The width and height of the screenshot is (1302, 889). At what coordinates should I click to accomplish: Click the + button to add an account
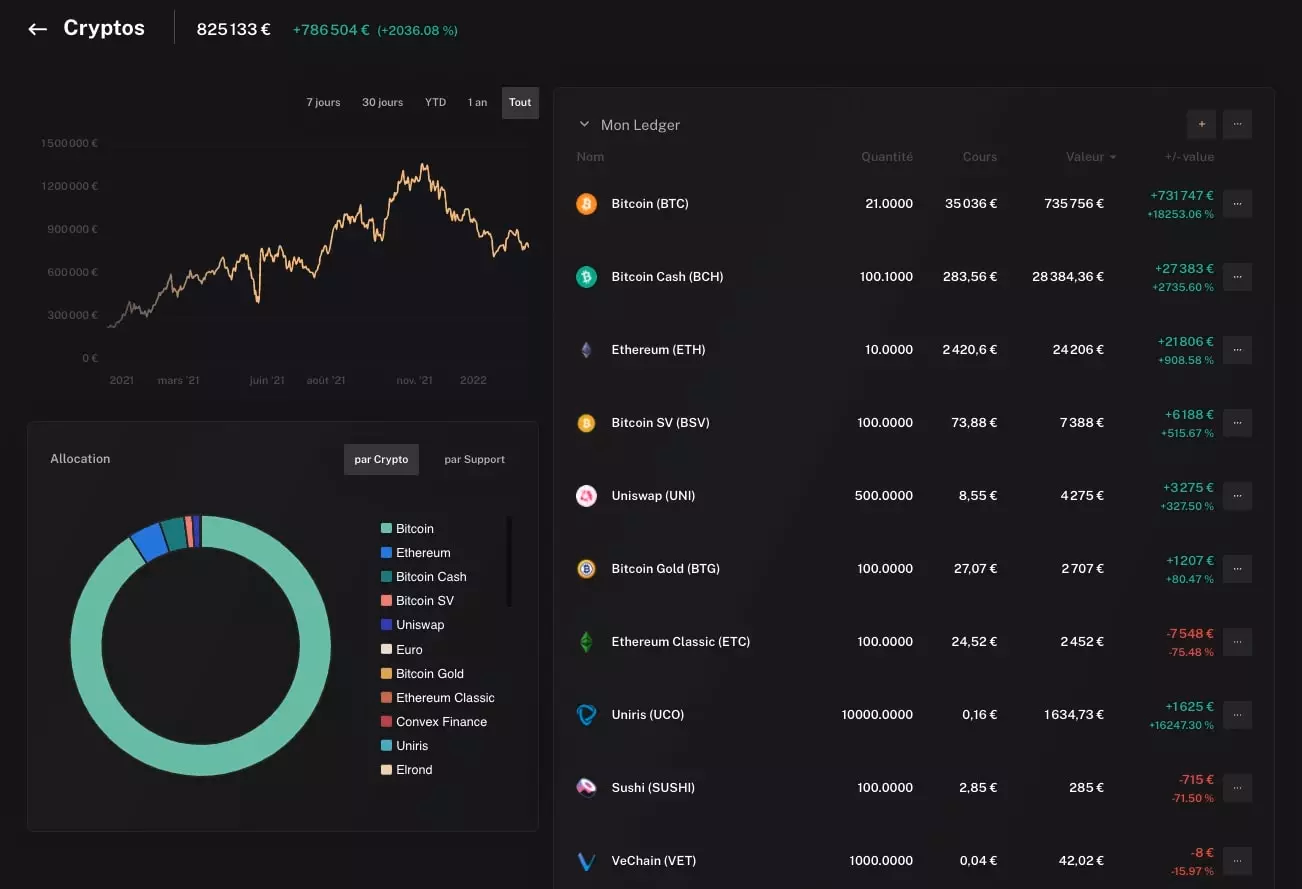pos(1201,124)
